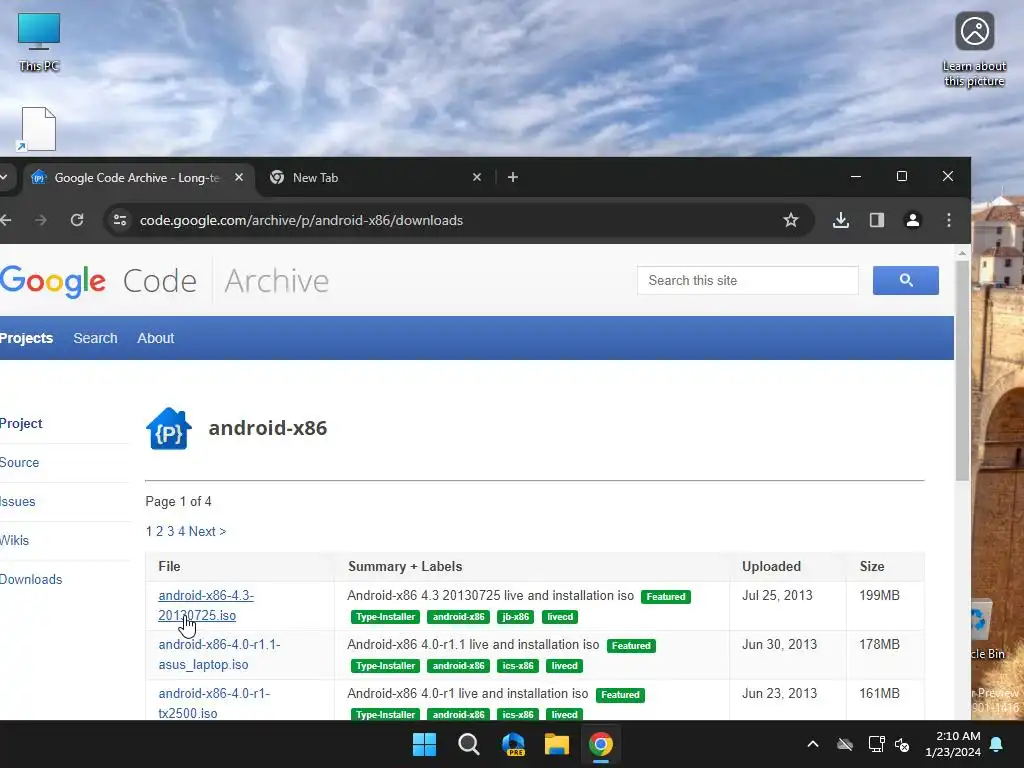Click livecd label in 4.3 row

(x=560, y=616)
